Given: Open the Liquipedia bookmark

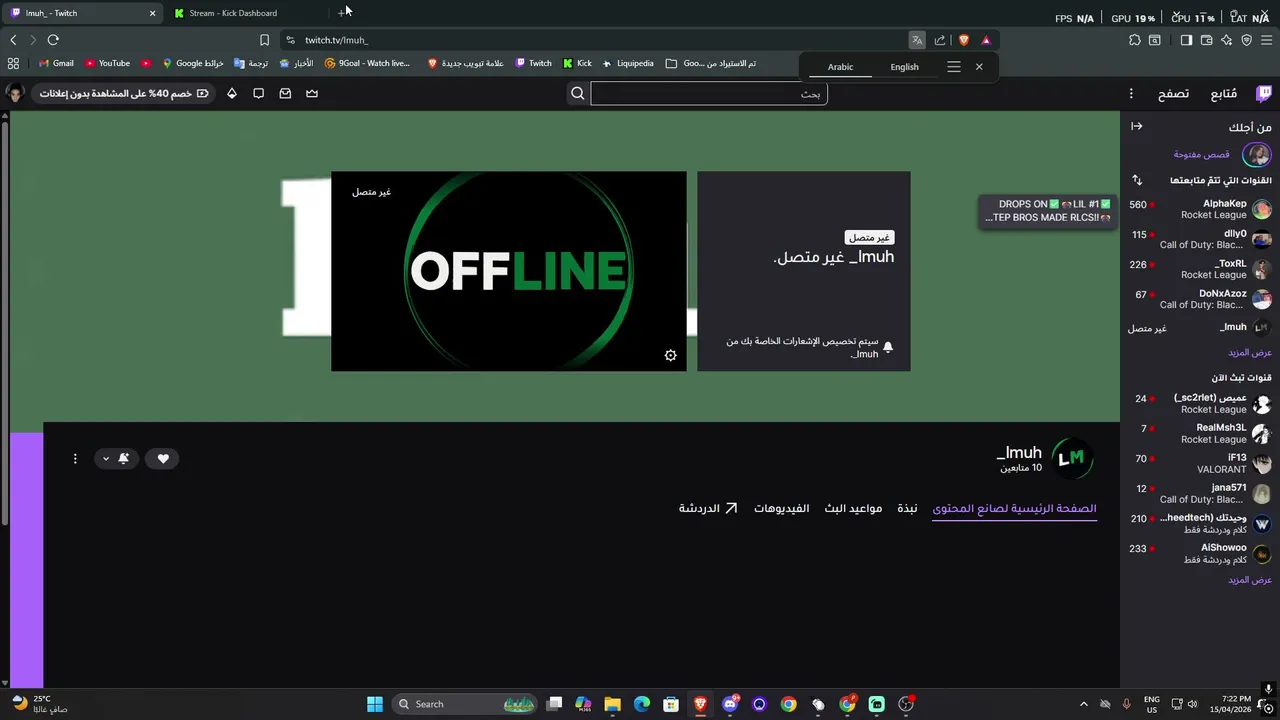Looking at the screenshot, I should pyautogui.click(x=628, y=63).
